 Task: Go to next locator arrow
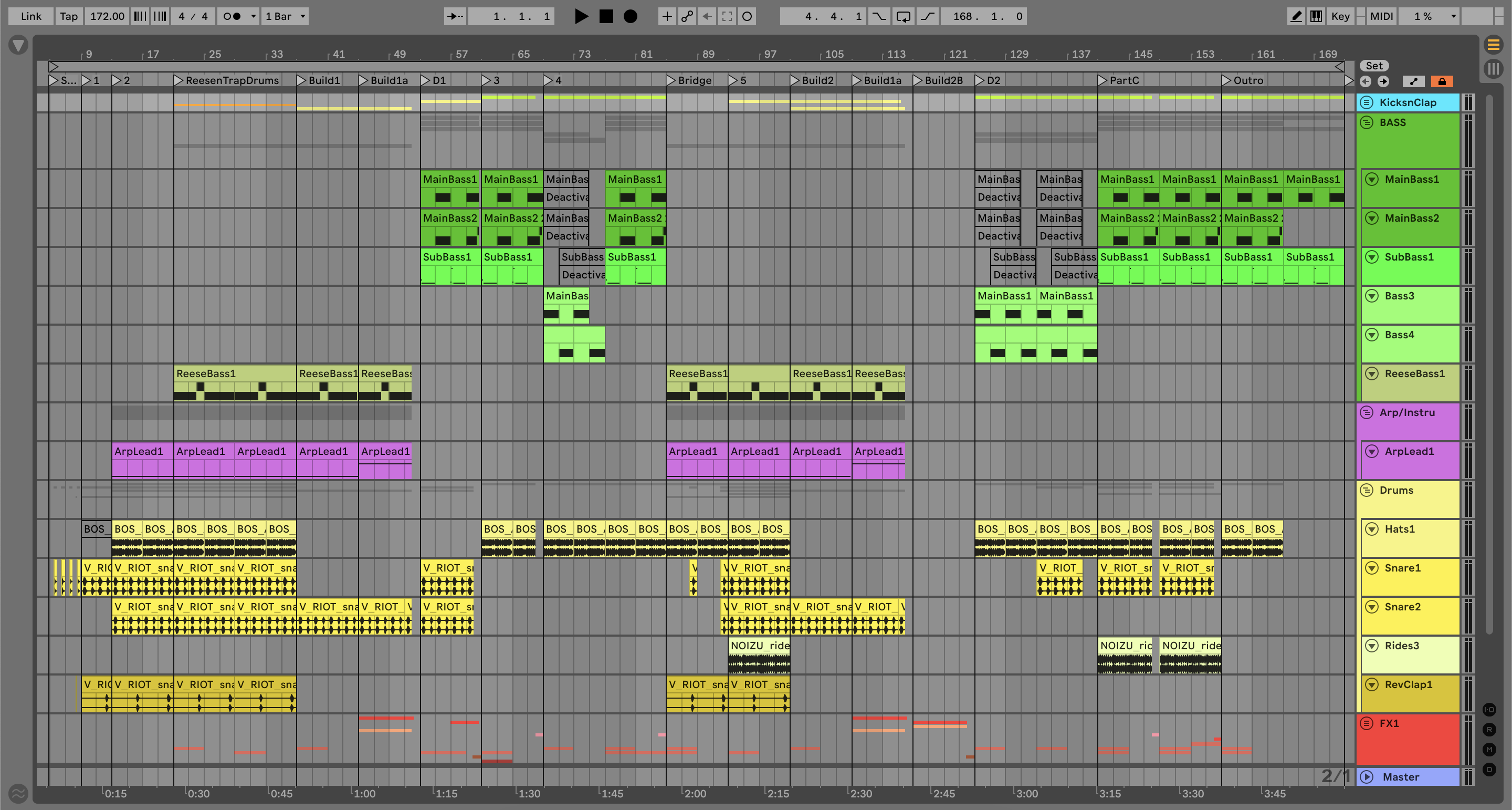(x=1383, y=81)
